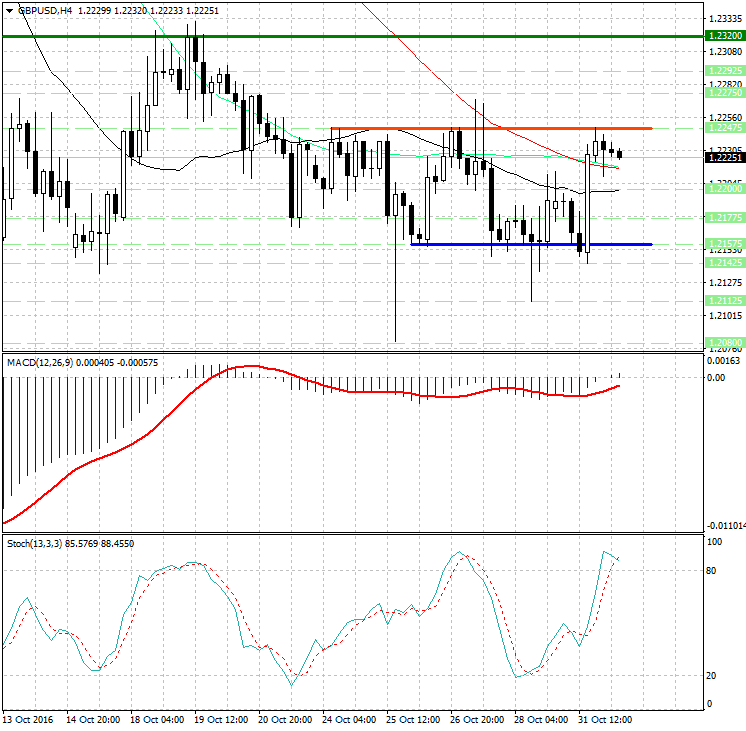Screen dimensions: 746x731
Task: Click the Stochastic 80 level scale label
Action: 712,571
